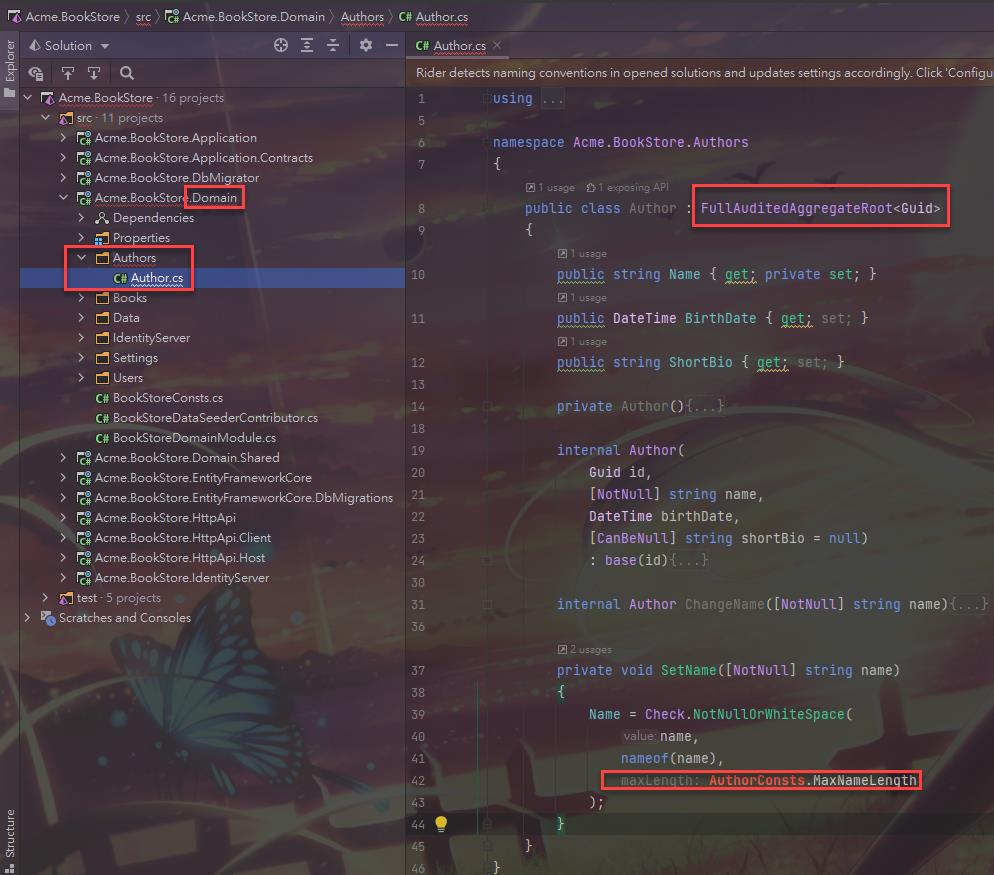Click the yellow light bulb quick-fix icon
The height and width of the screenshot is (875, 994).
coord(440,824)
